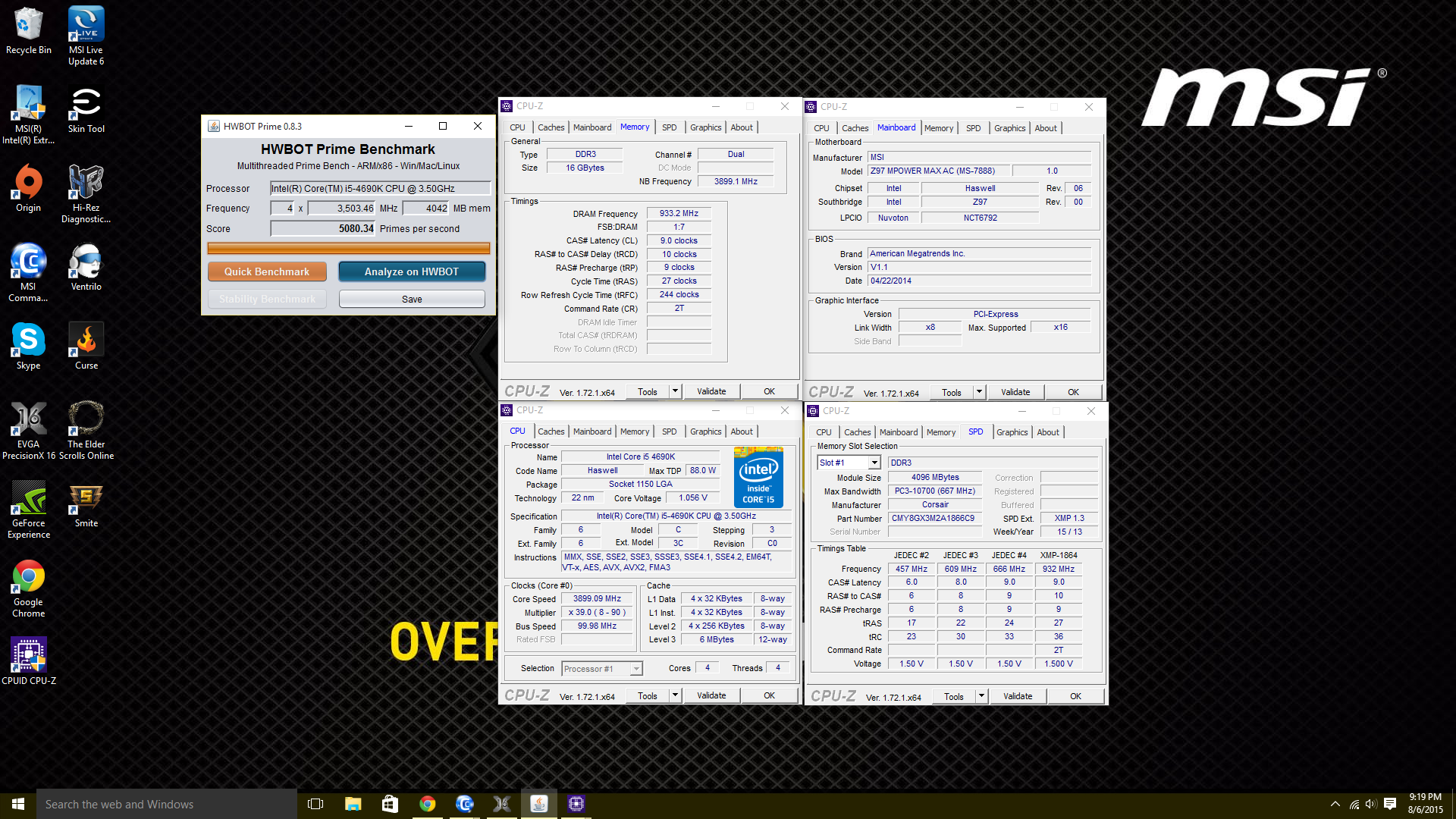Open Mainboard tab in CPU tab window
Screen dimensions: 1456x819
click(592, 431)
